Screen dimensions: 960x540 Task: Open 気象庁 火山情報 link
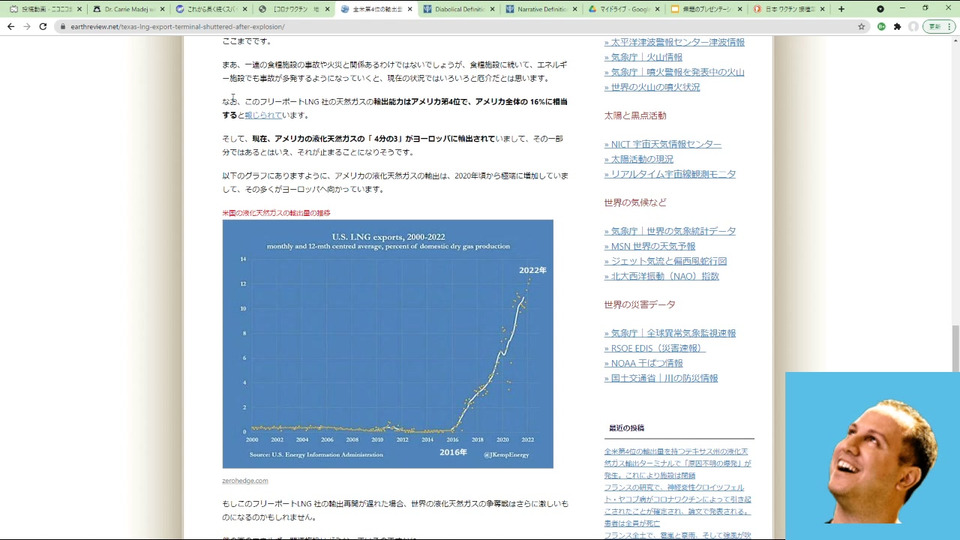point(643,57)
